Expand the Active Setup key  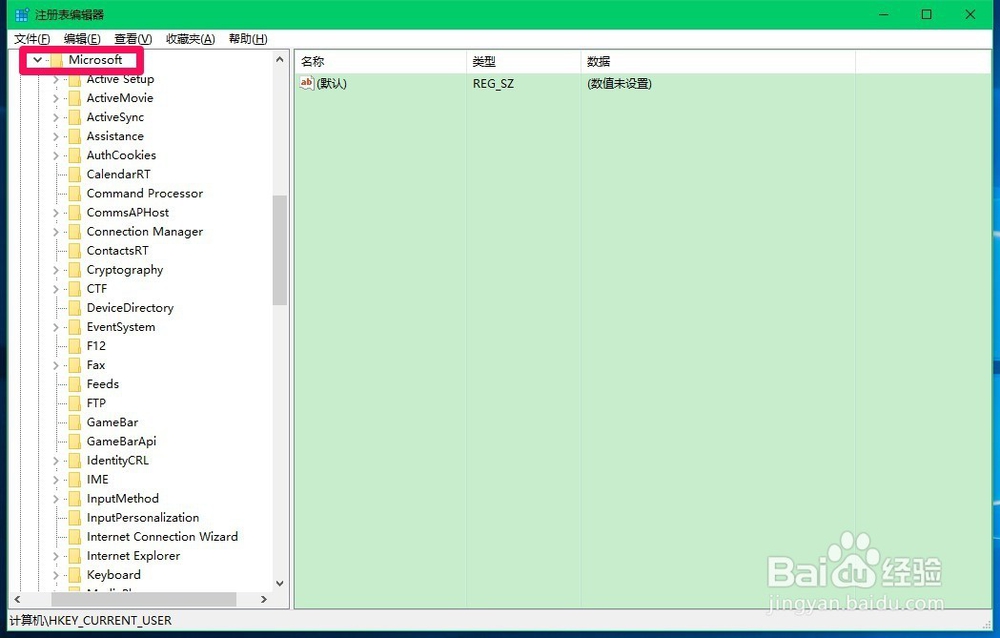[55, 80]
